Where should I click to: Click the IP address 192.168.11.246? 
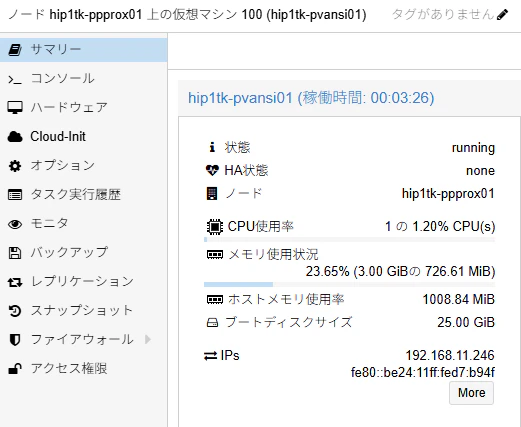point(450,356)
